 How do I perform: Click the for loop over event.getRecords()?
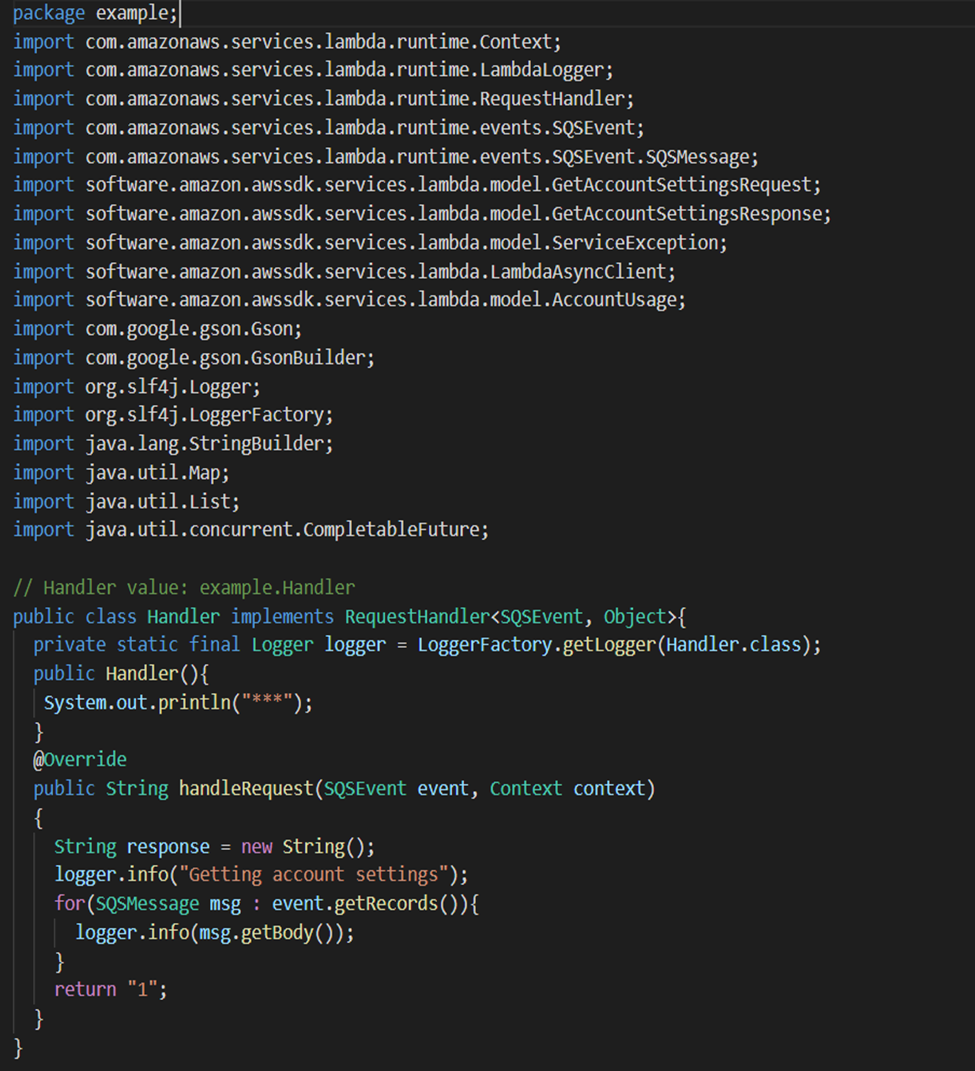pyautogui.click(x=266, y=904)
